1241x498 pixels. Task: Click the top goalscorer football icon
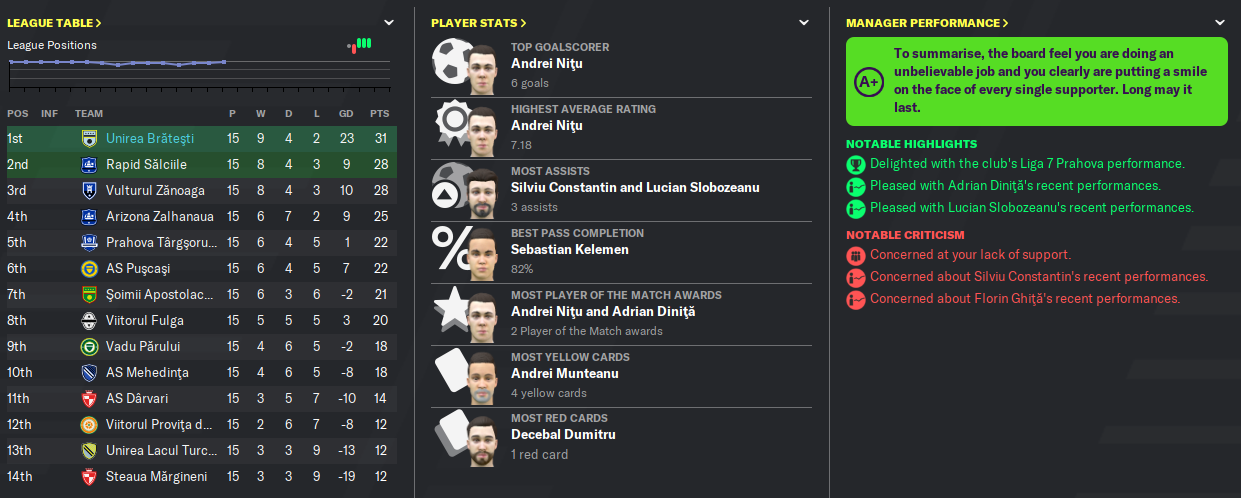[453, 66]
